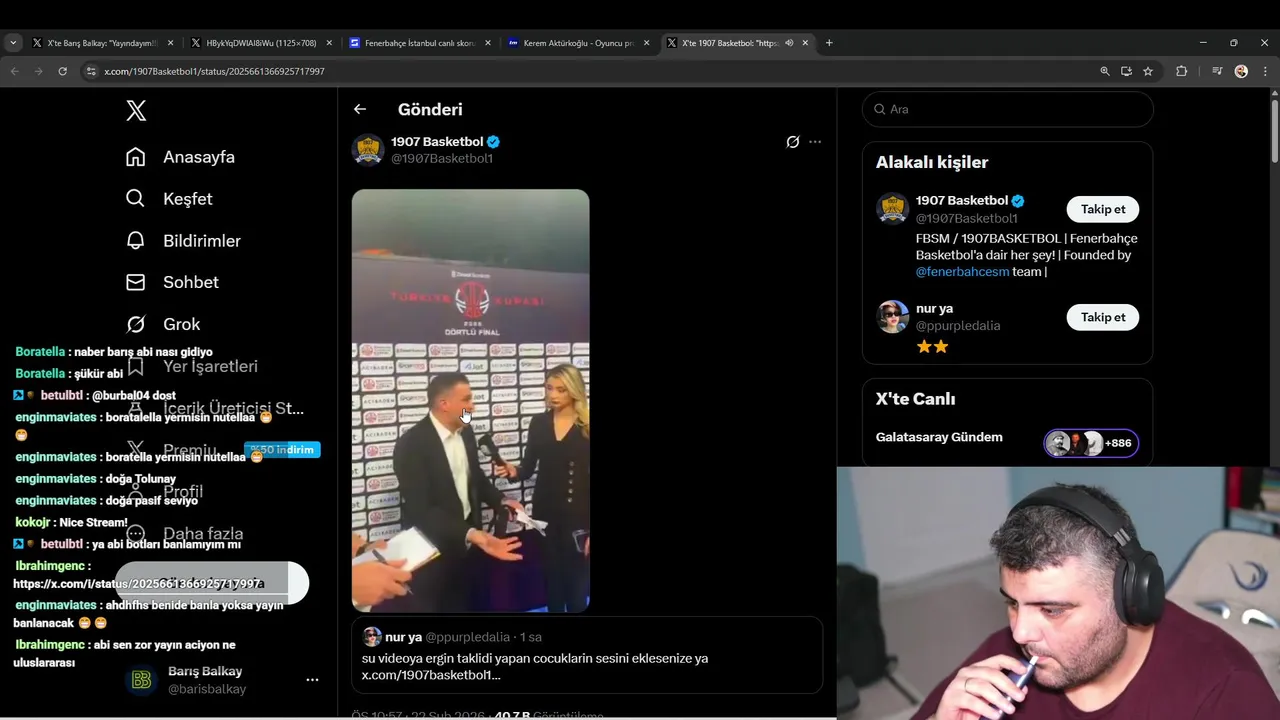The image size is (1280, 720).
Task: Open nur ya's avatar in Alakalı kişiler
Action: pos(893,316)
